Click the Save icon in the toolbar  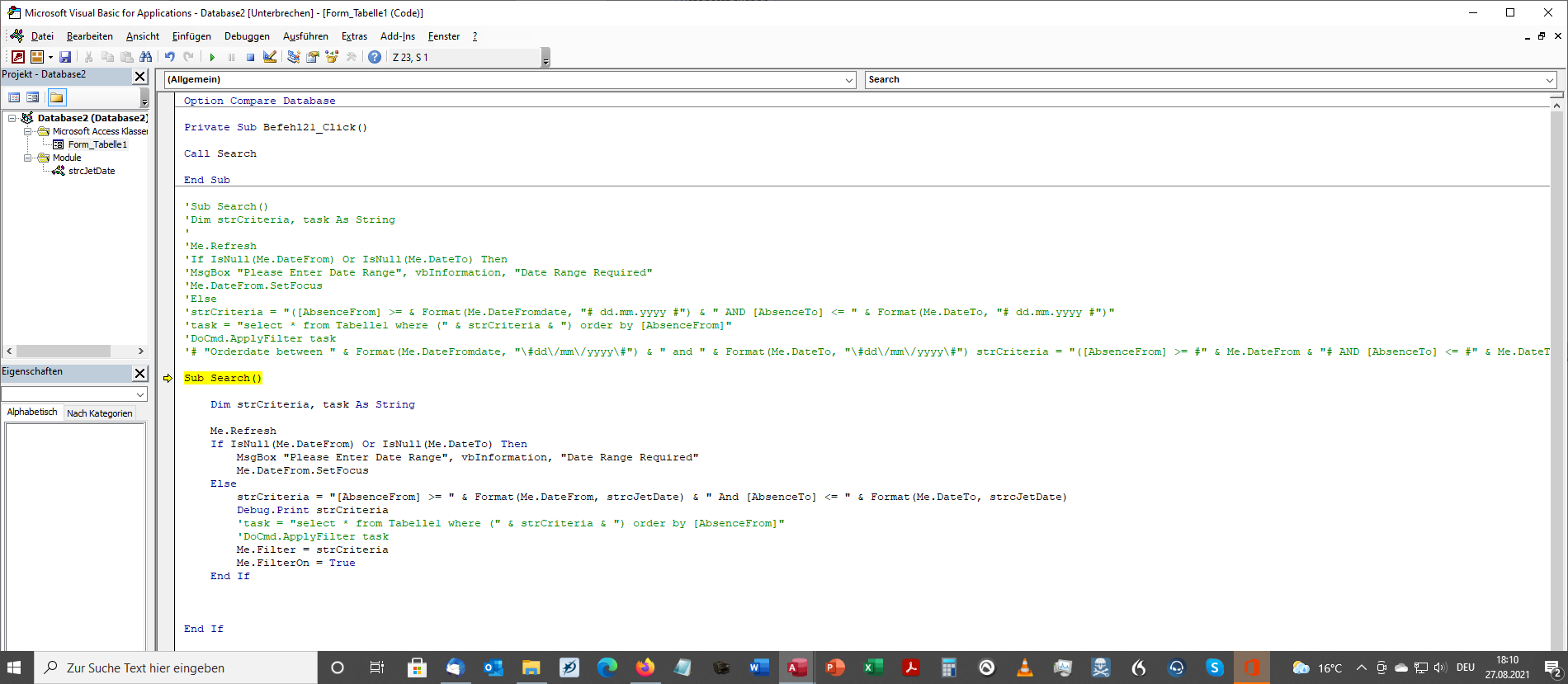tap(65, 57)
